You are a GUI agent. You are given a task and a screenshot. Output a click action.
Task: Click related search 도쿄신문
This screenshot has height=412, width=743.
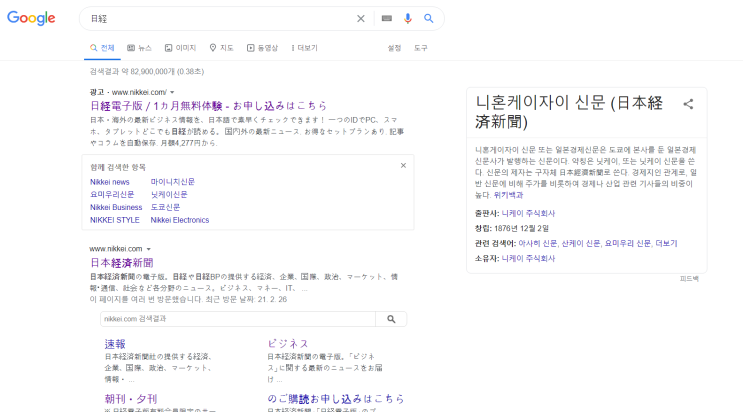tap(165, 207)
